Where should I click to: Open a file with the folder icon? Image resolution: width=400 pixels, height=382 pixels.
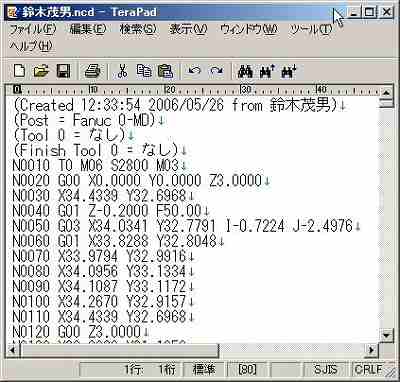pyautogui.click(x=41, y=71)
